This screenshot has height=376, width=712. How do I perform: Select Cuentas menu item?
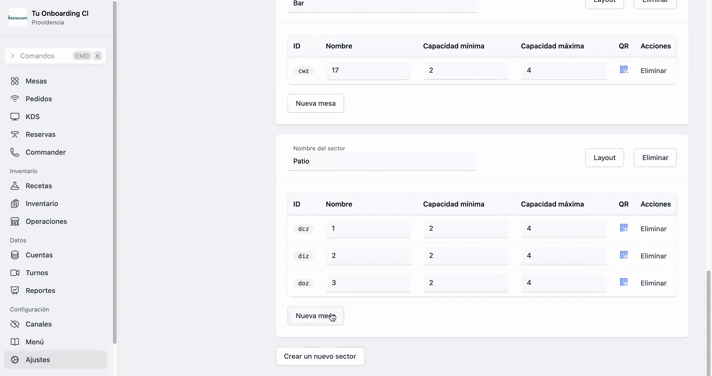pos(39,255)
